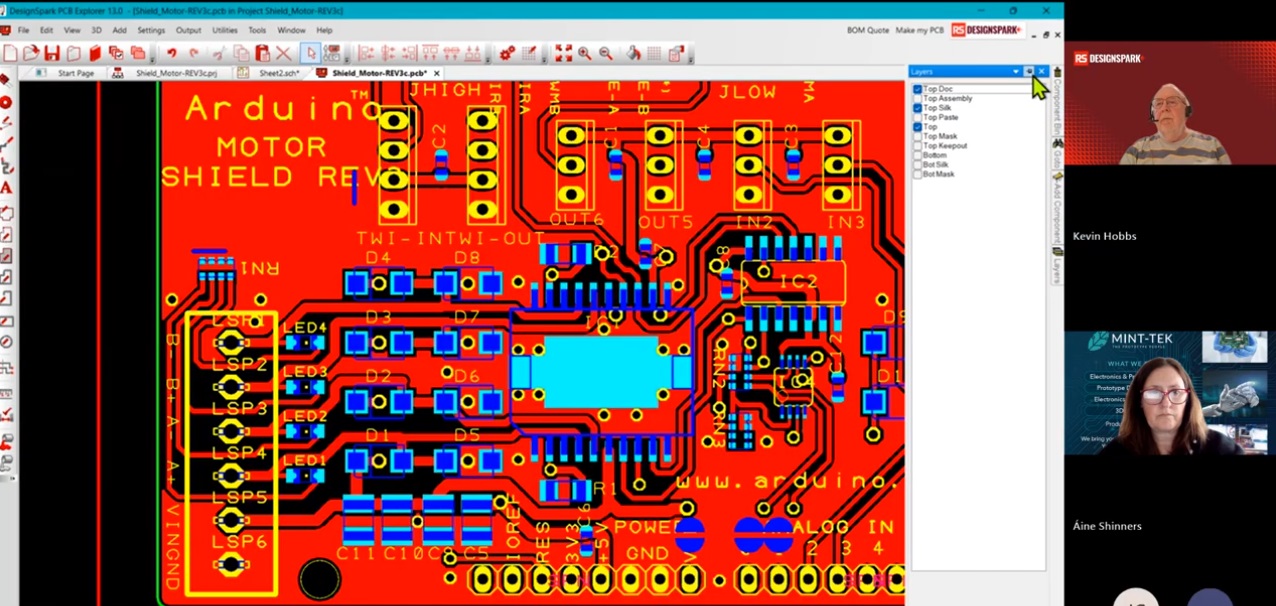Image resolution: width=1276 pixels, height=606 pixels.
Task: Click the Undo arrow in toolbar
Action: click(172, 53)
